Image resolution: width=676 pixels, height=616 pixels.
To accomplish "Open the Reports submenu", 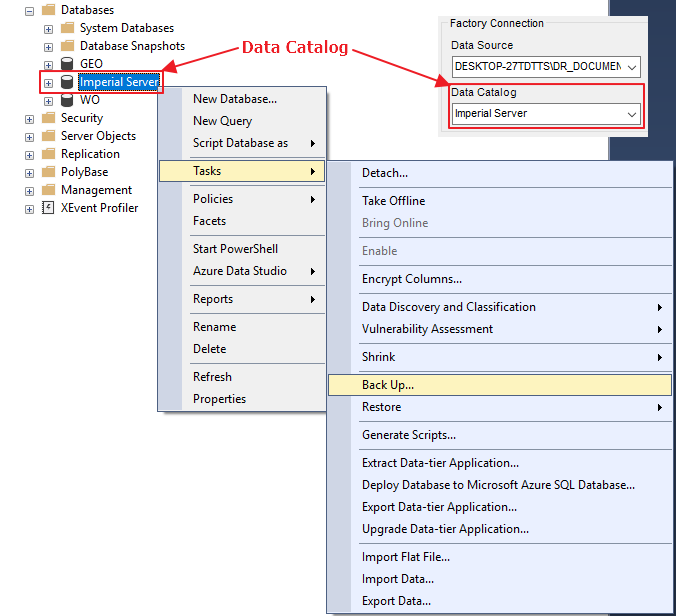I will [242, 299].
